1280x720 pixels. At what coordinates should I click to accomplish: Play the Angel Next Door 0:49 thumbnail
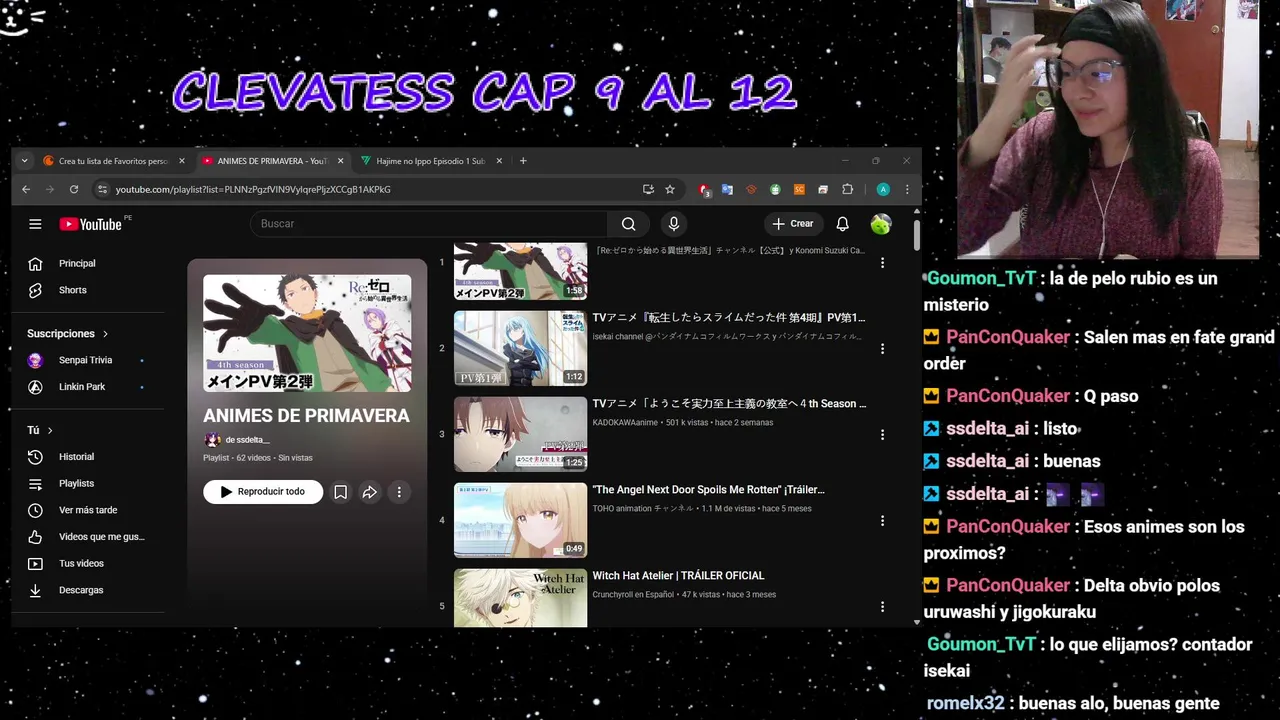coord(520,520)
